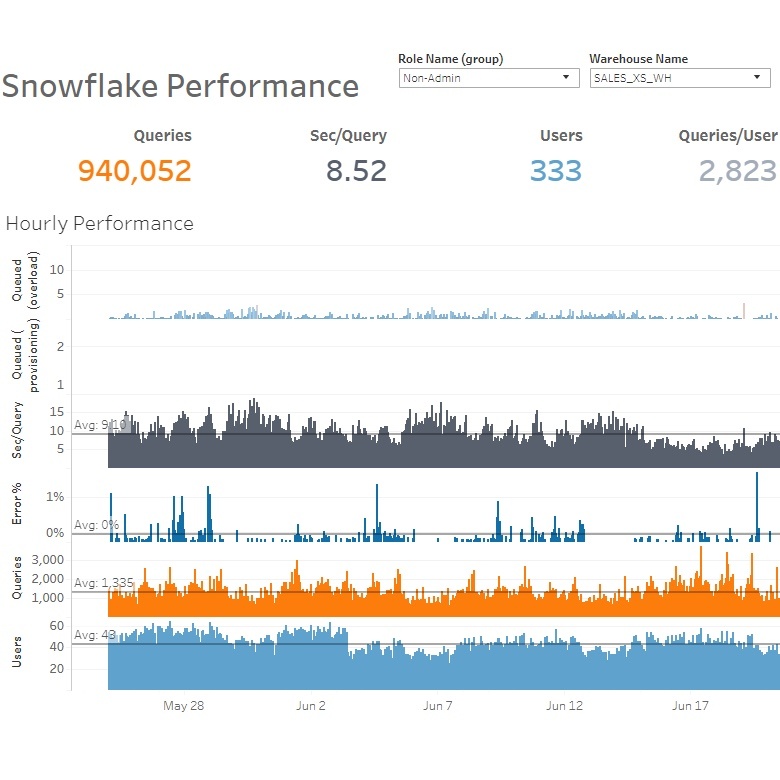Click the Snowflake Performance dashboard title
This screenshot has width=780, height=780.
coord(180,86)
